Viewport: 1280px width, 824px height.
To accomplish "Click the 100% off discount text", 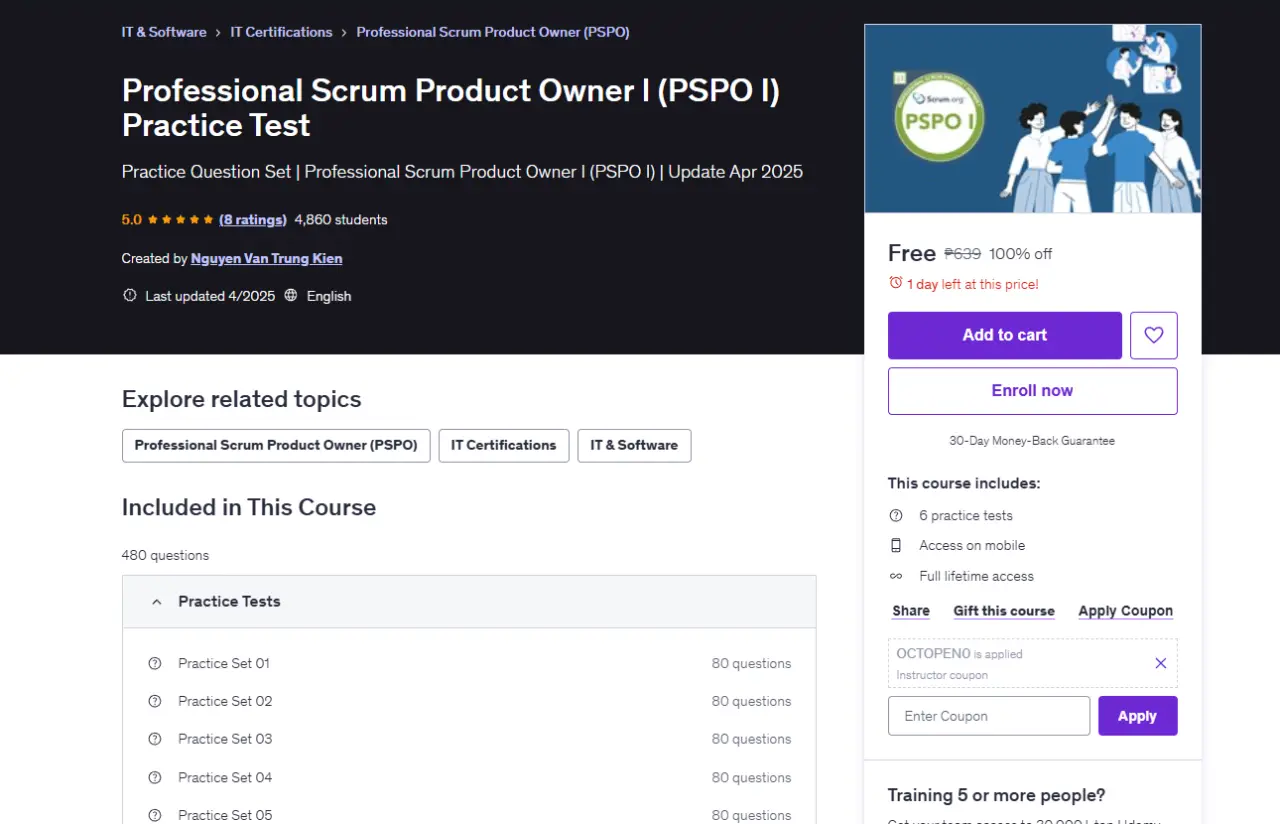I will 1021,254.
